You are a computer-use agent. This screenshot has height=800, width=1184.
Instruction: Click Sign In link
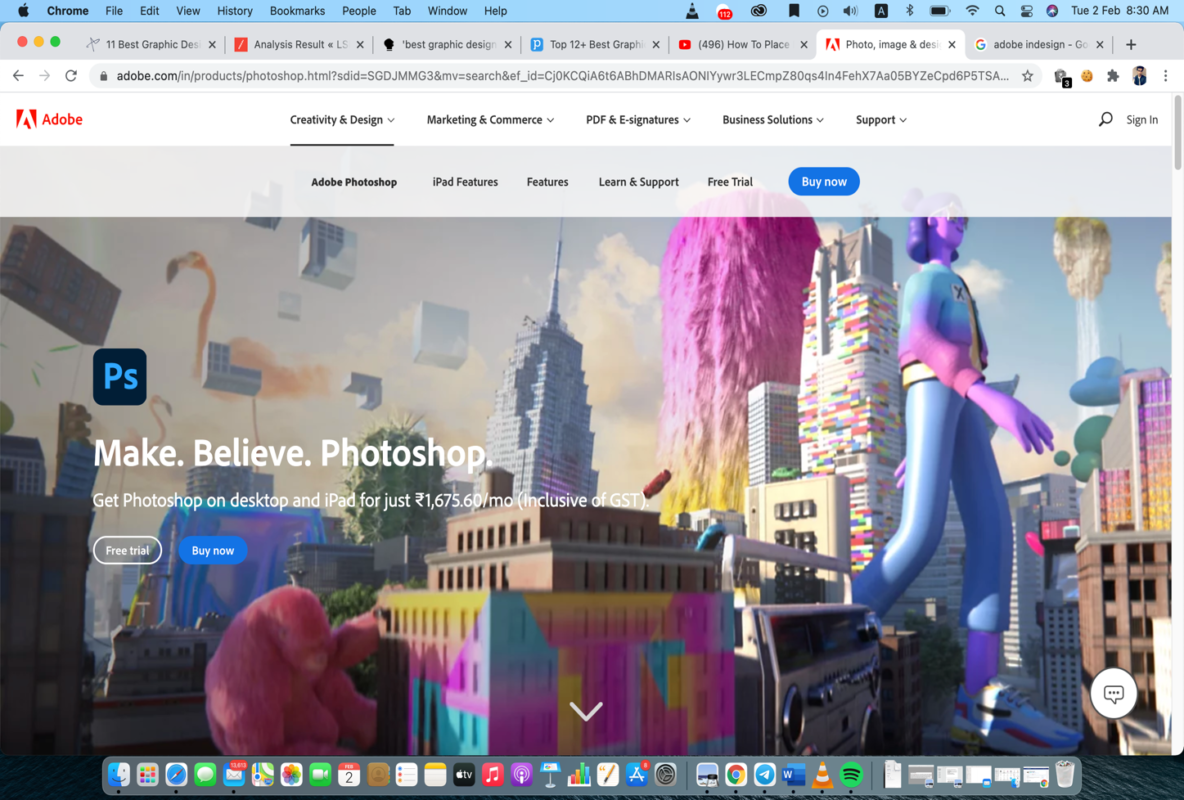coord(1142,119)
